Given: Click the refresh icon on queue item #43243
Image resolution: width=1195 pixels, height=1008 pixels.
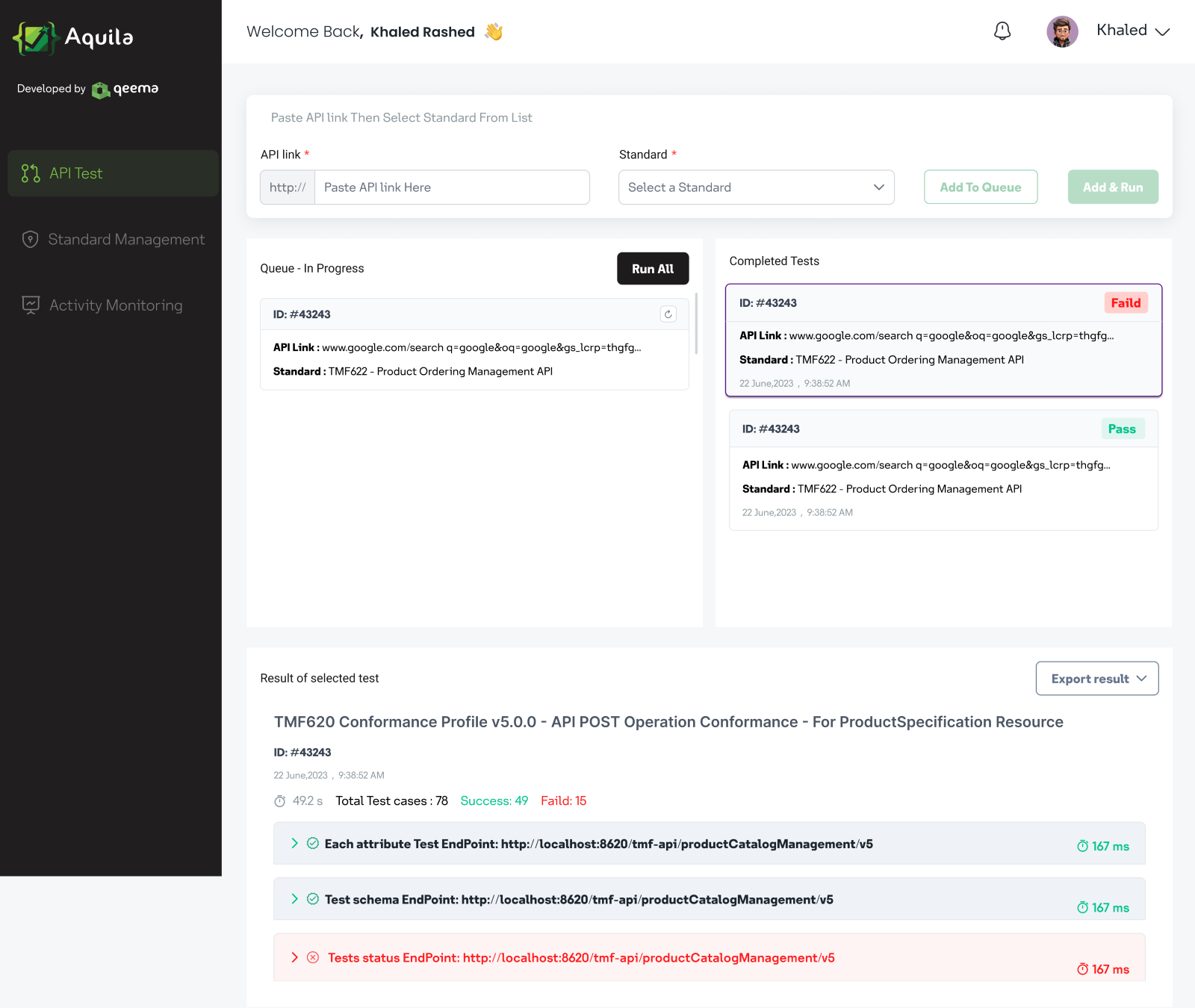Looking at the screenshot, I should click(x=668, y=314).
